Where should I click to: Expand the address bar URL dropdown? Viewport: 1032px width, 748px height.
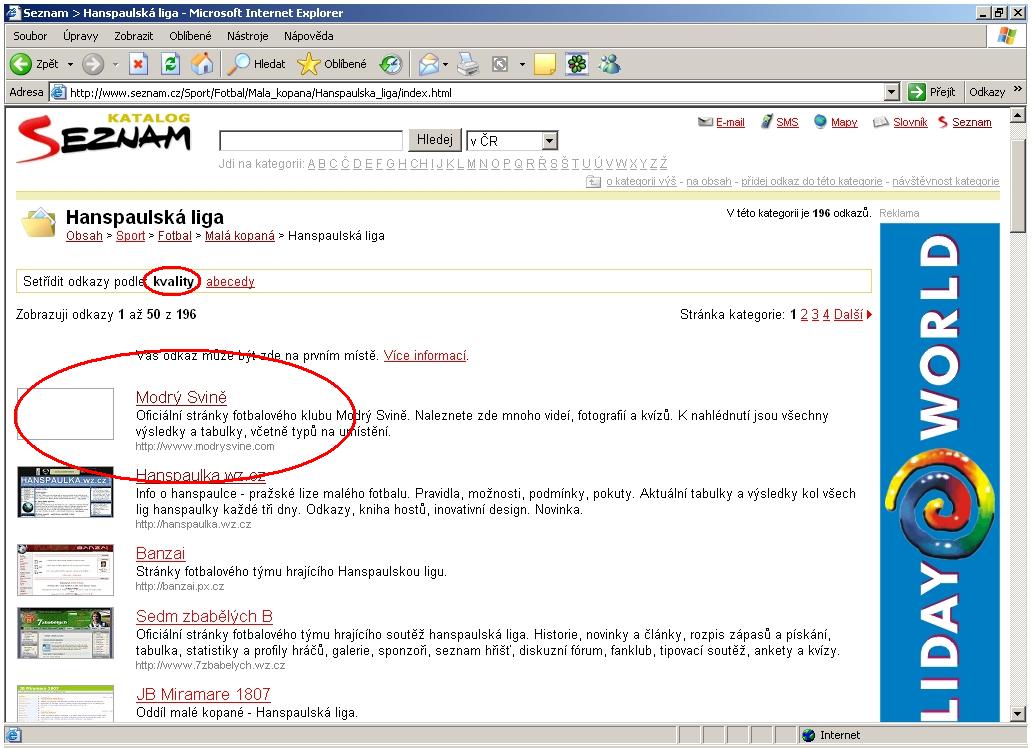tap(892, 92)
